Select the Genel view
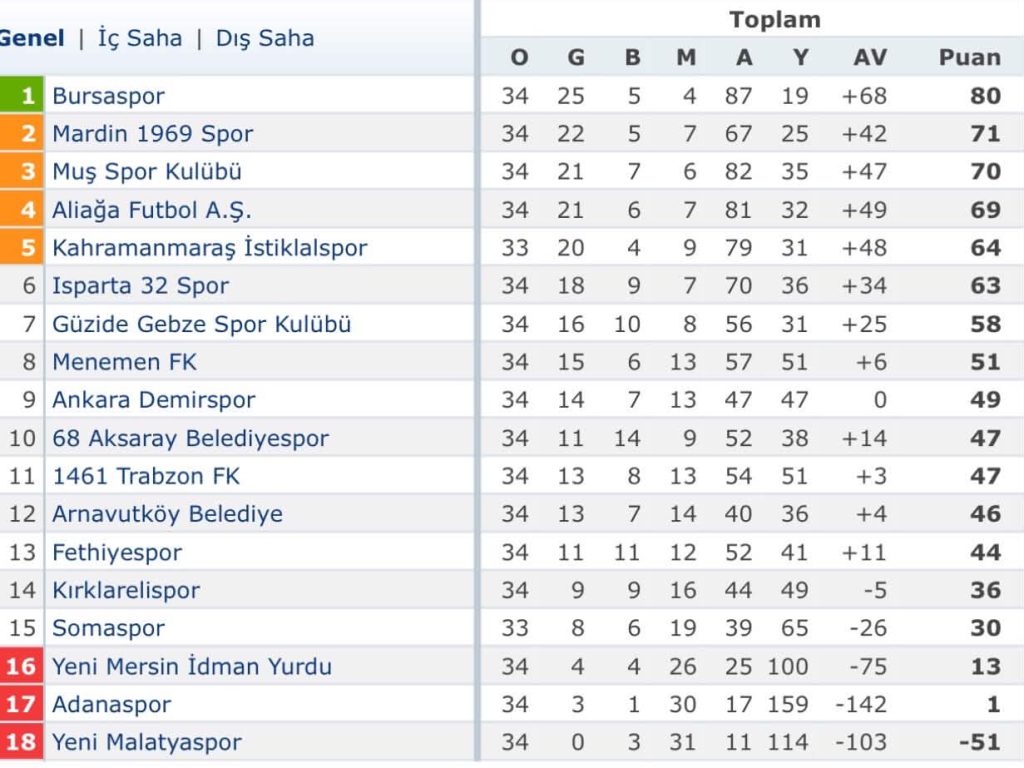The image size is (1024, 768). point(31,38)
